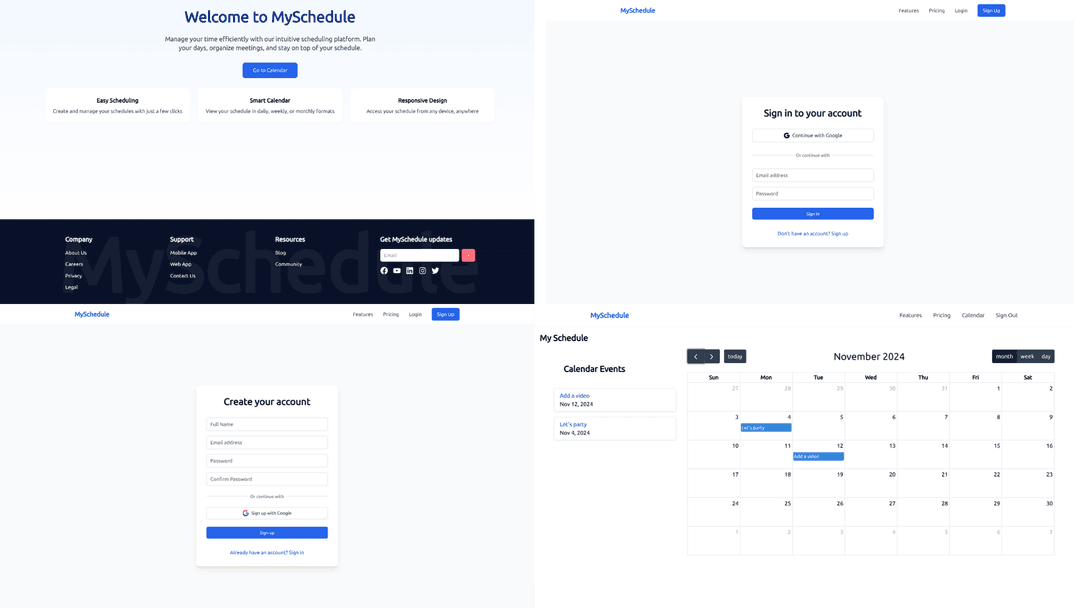This screenshot has width=1080, height=608.
Task: Click the Go to Calendar button
Action: coord(270,70)
